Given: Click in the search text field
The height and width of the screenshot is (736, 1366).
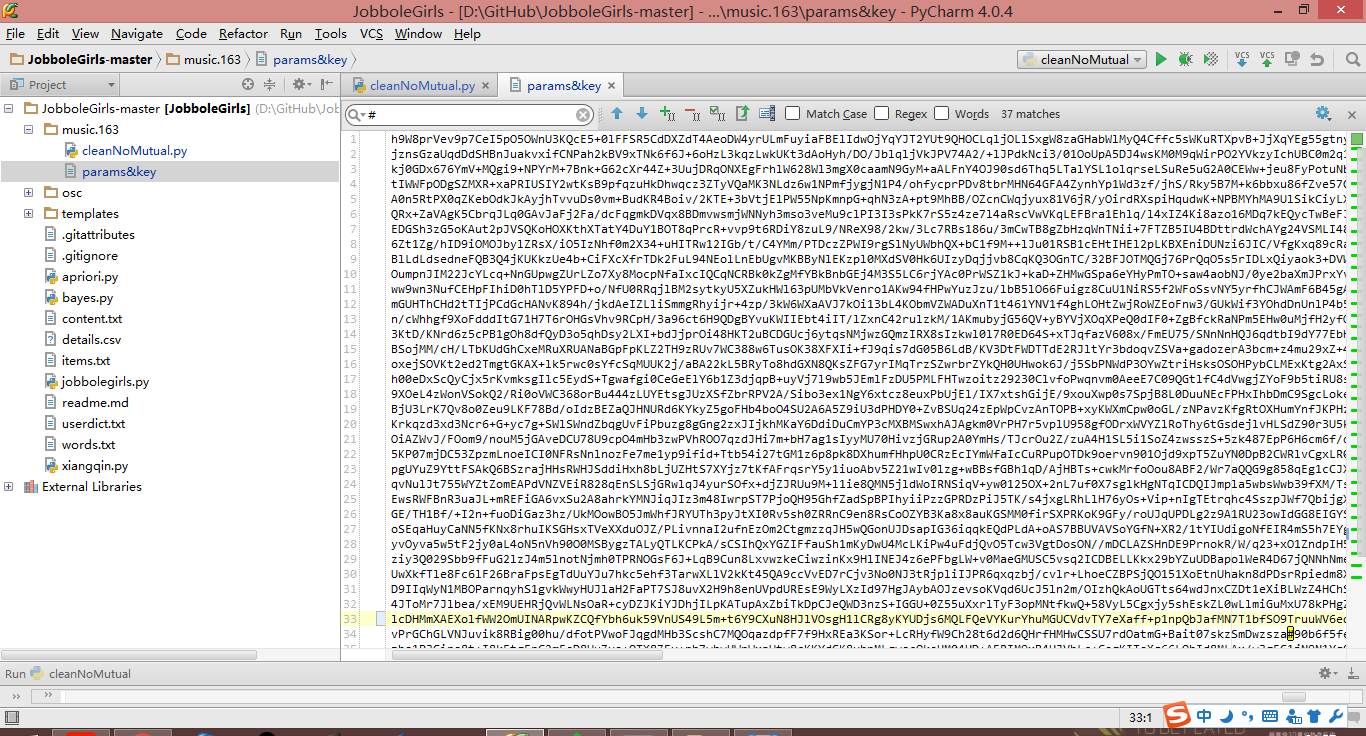Looking at the screenshot, I should (x=470, y=115).
